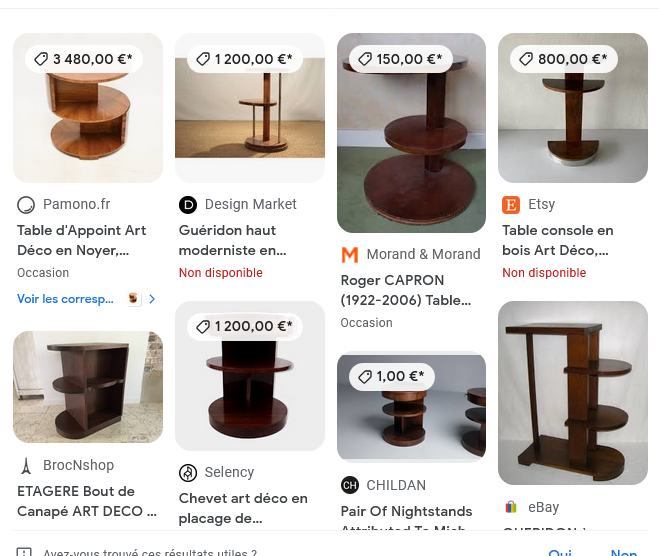Open "Voir les corresp…" link
The width and height of the screenshot is (659, 556).
[65, 299]
